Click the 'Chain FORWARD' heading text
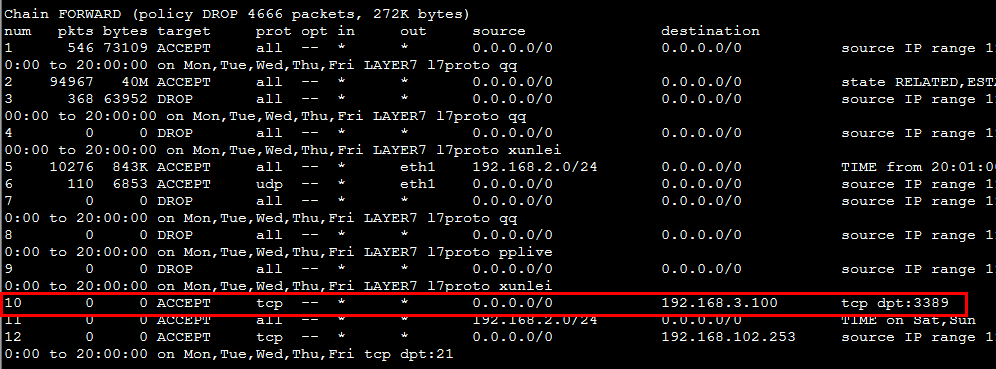996x369 pixels. tap(62, 14)
